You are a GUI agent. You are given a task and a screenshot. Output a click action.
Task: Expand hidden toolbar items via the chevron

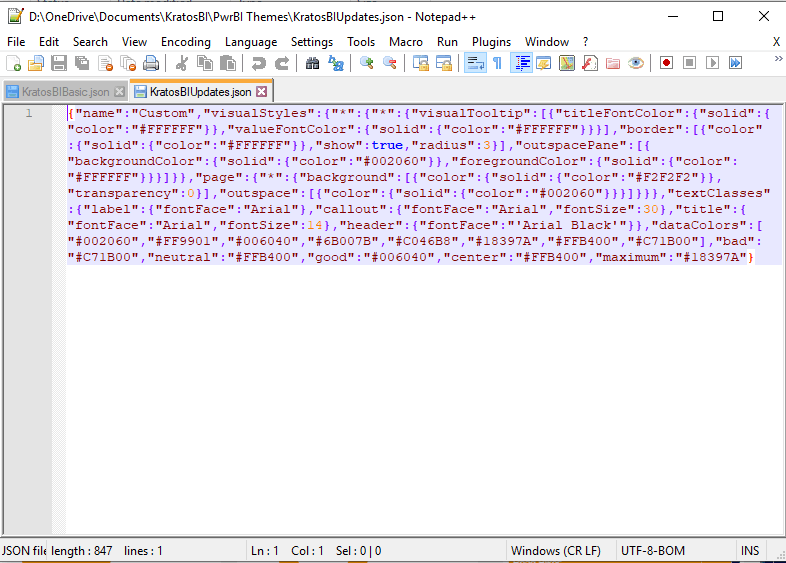[778, 59]
